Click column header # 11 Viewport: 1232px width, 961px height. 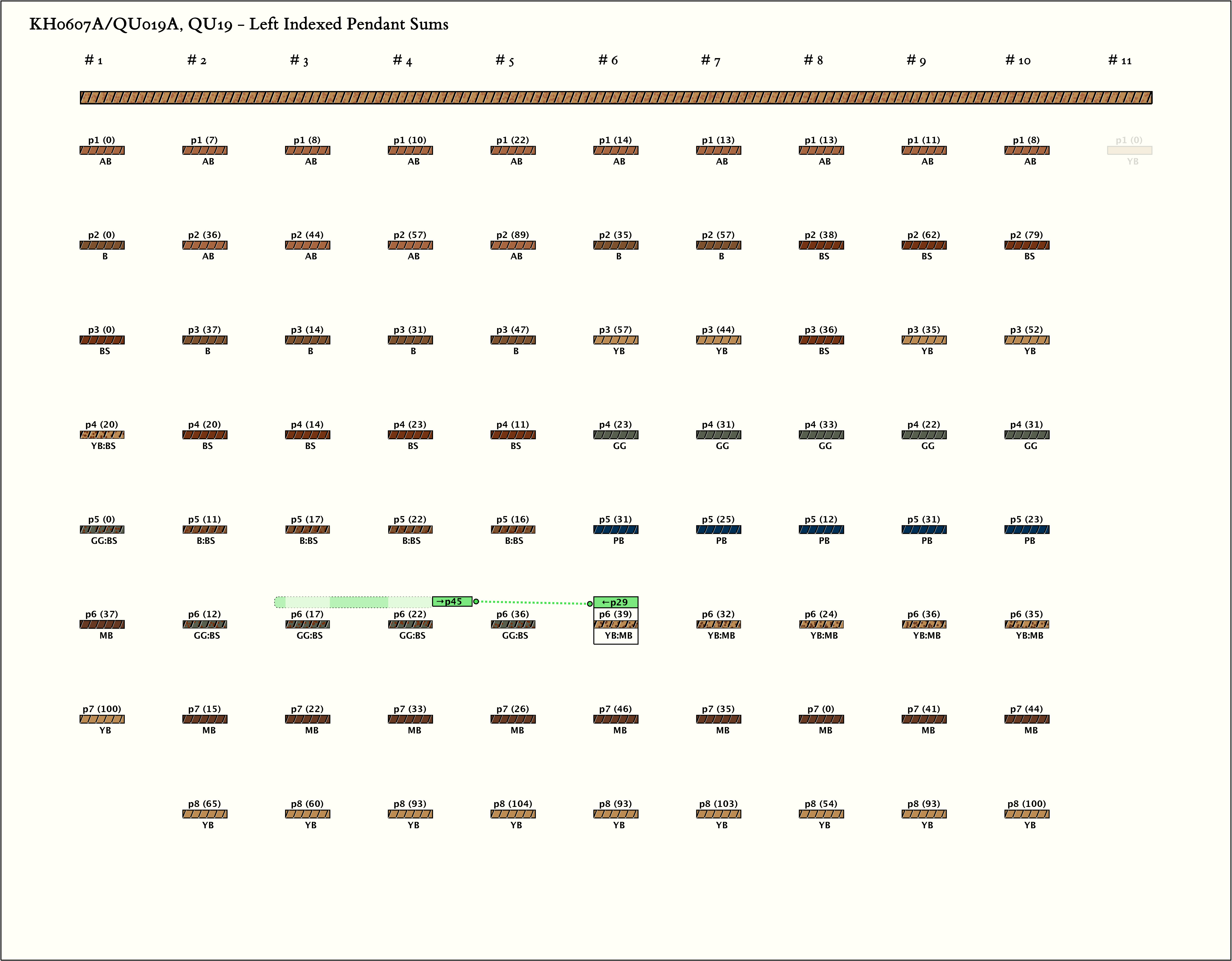coord(1120,60)
